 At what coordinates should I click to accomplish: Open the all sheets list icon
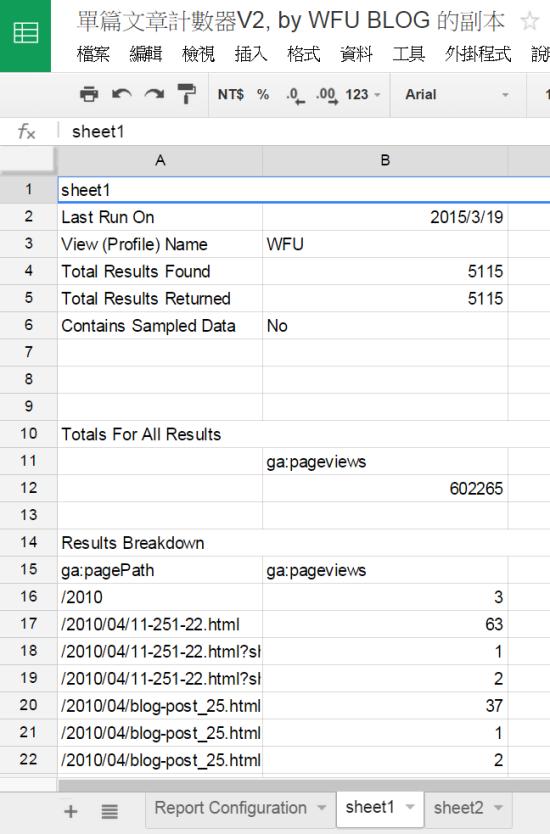tap(110, 811)
